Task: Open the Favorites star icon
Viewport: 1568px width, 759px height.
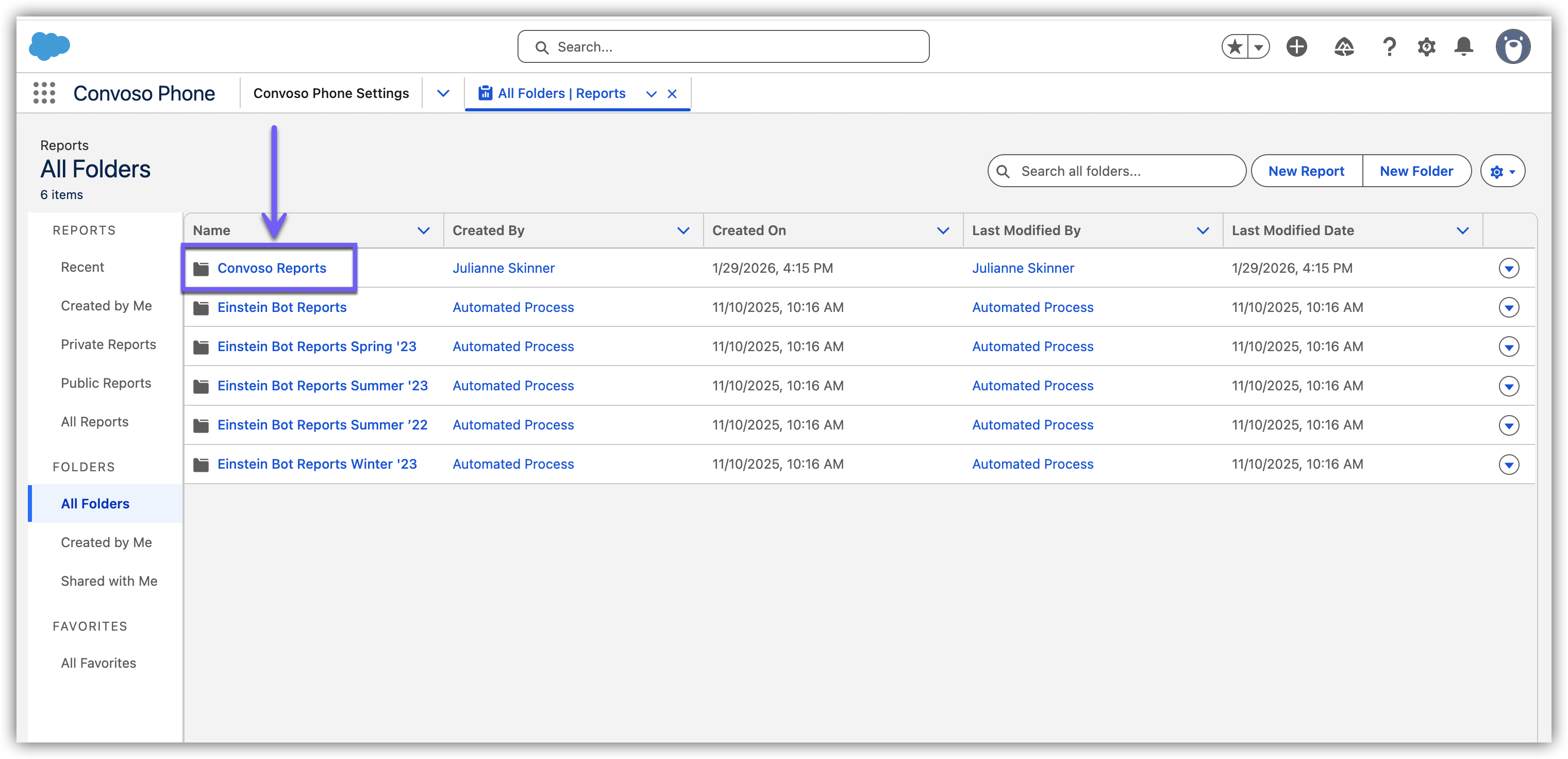Action: (x=1235, y=47)
